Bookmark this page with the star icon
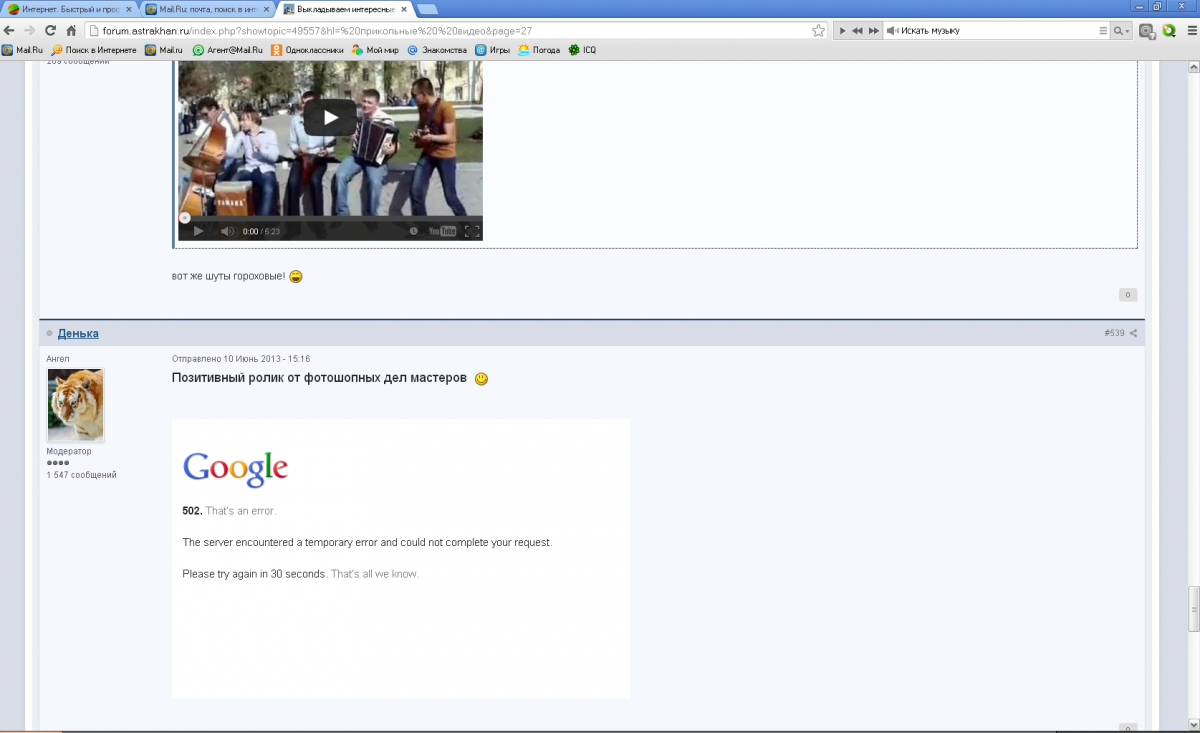The height and width of the screenshot is (733, 1200). pos(818,31)
